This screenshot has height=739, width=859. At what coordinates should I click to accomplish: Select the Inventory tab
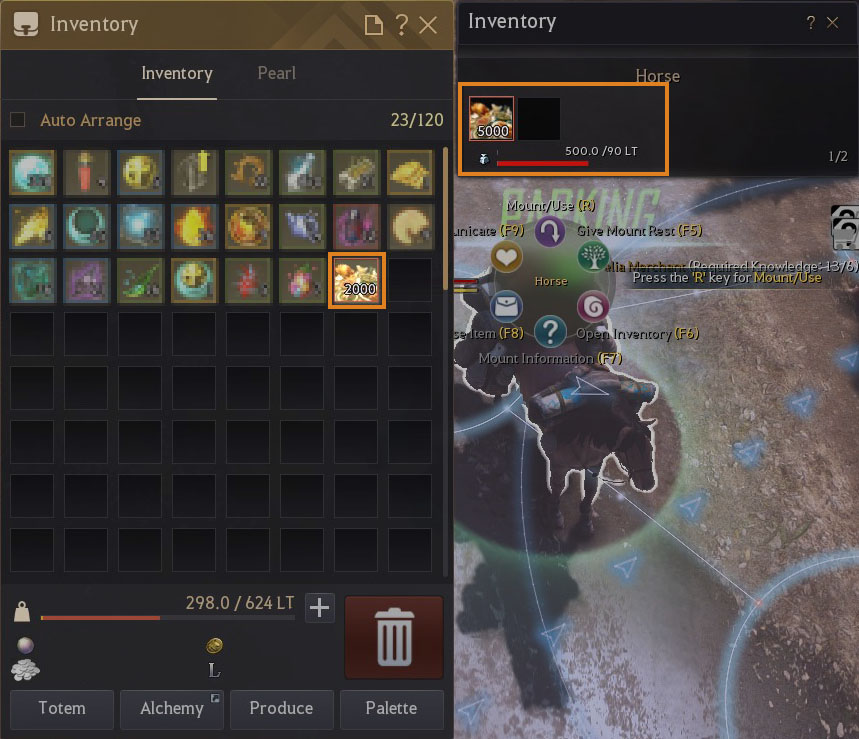177,73
